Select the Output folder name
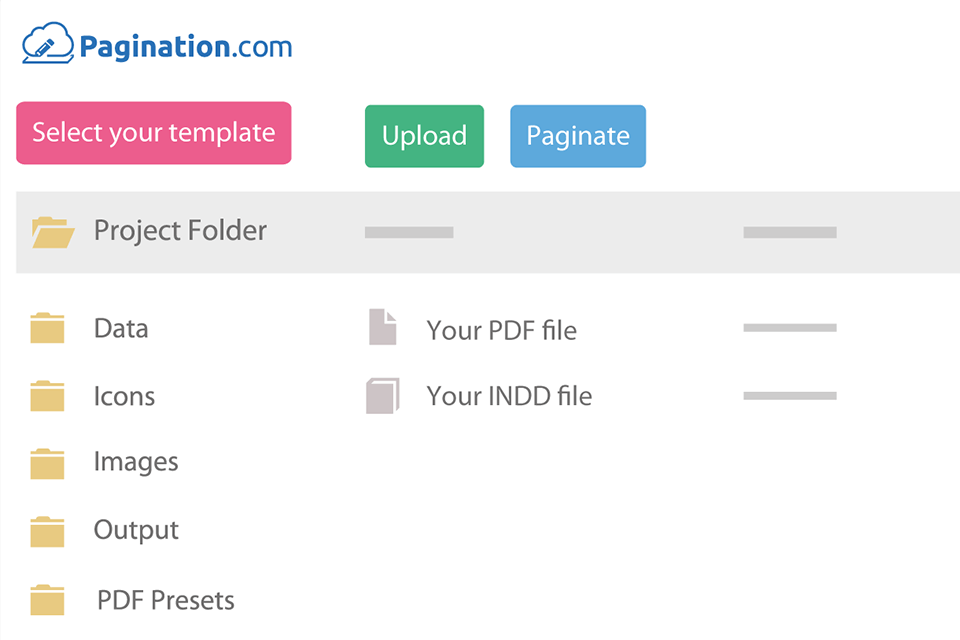Image resolution: width=960 pixels, height=640 pixels. coord(136,530)
